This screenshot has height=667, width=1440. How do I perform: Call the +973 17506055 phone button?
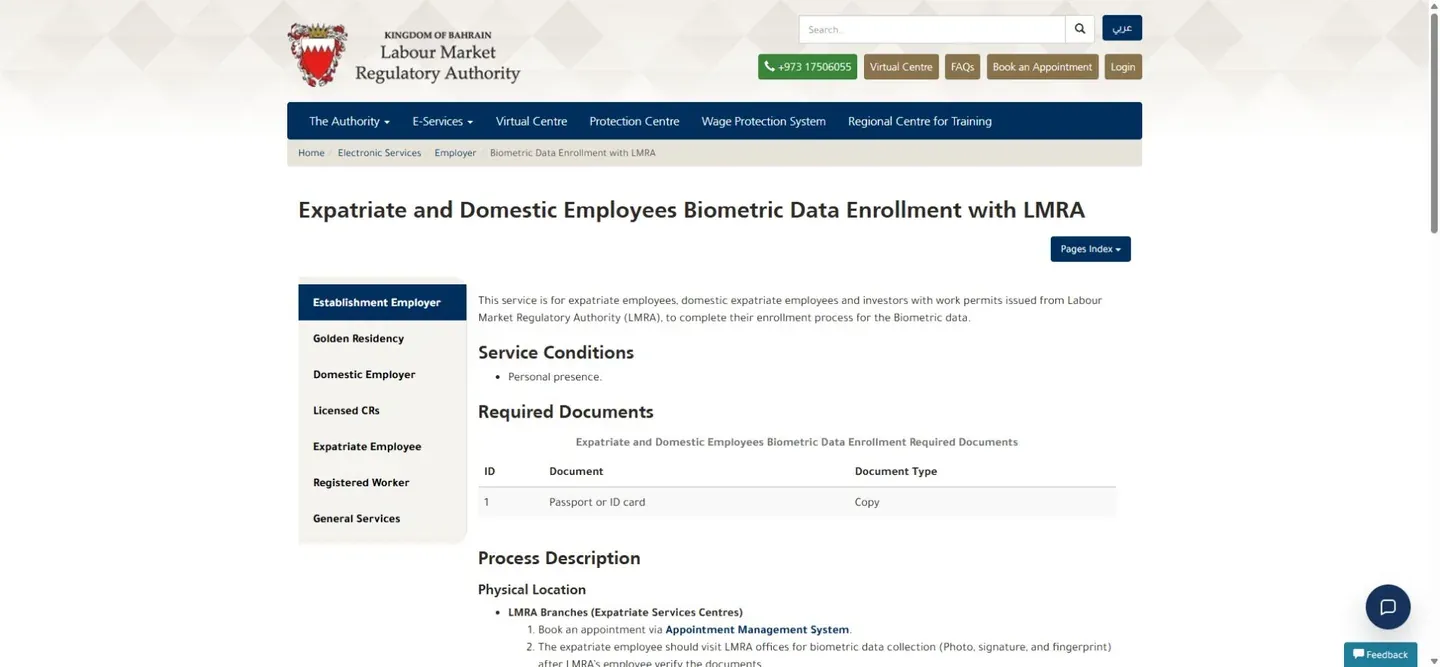tap(807, 67)
